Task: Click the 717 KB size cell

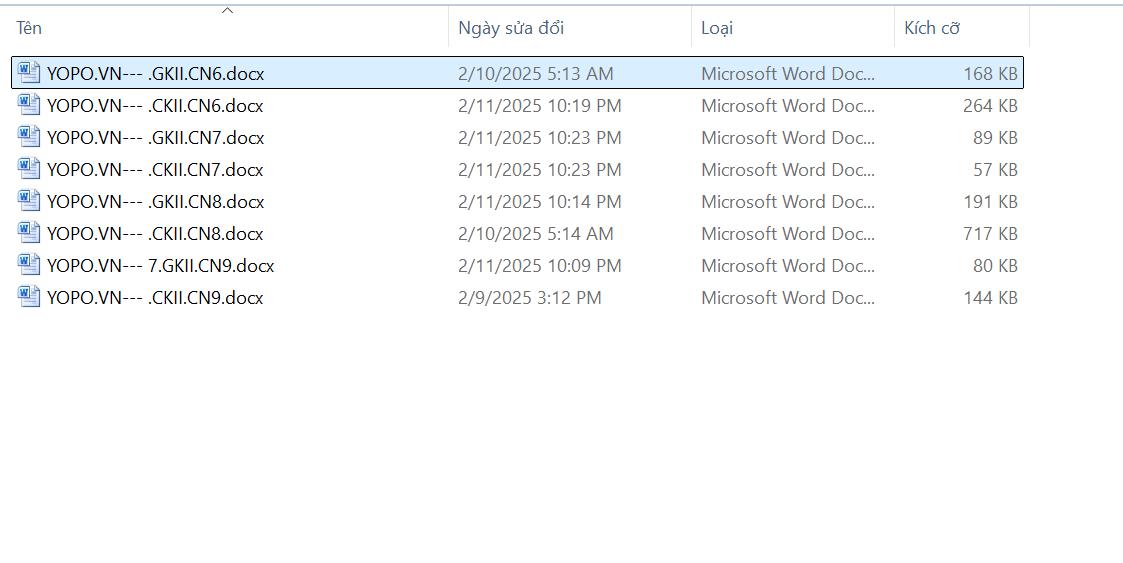Action: [x=989, y=233]
